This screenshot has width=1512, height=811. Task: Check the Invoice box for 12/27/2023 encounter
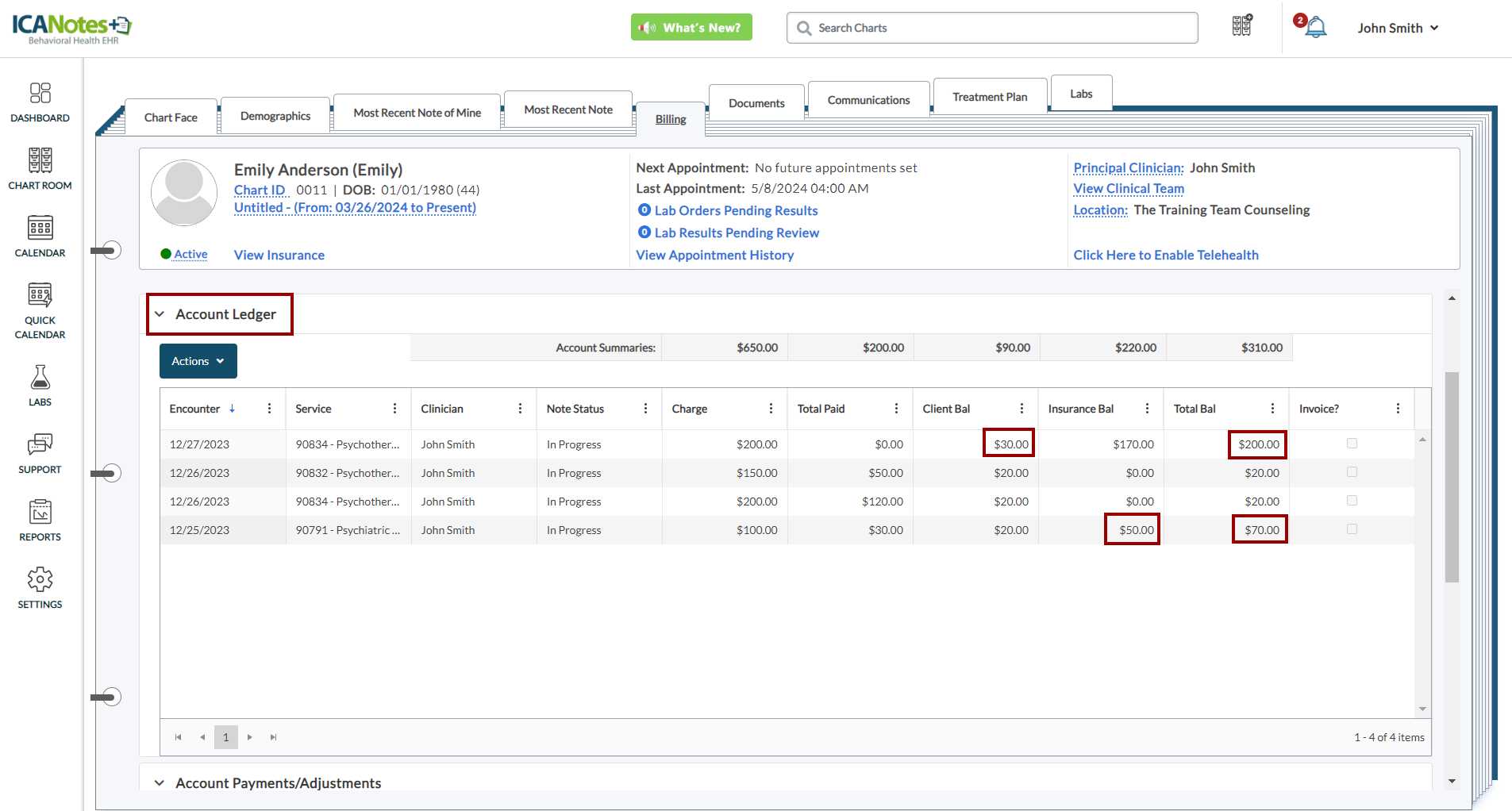(1352, 444)
